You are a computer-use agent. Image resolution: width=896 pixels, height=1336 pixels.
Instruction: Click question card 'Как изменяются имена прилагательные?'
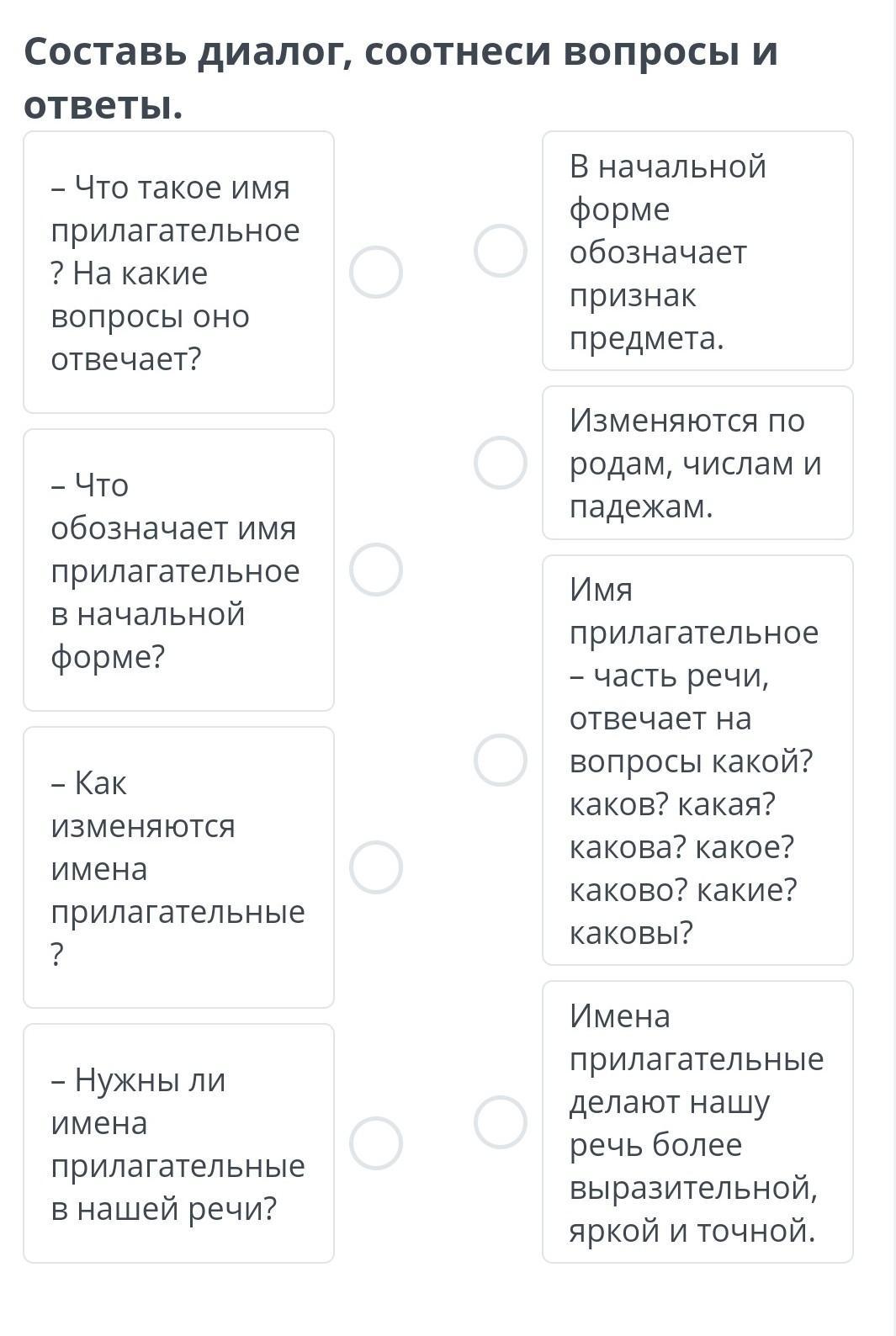178,867
